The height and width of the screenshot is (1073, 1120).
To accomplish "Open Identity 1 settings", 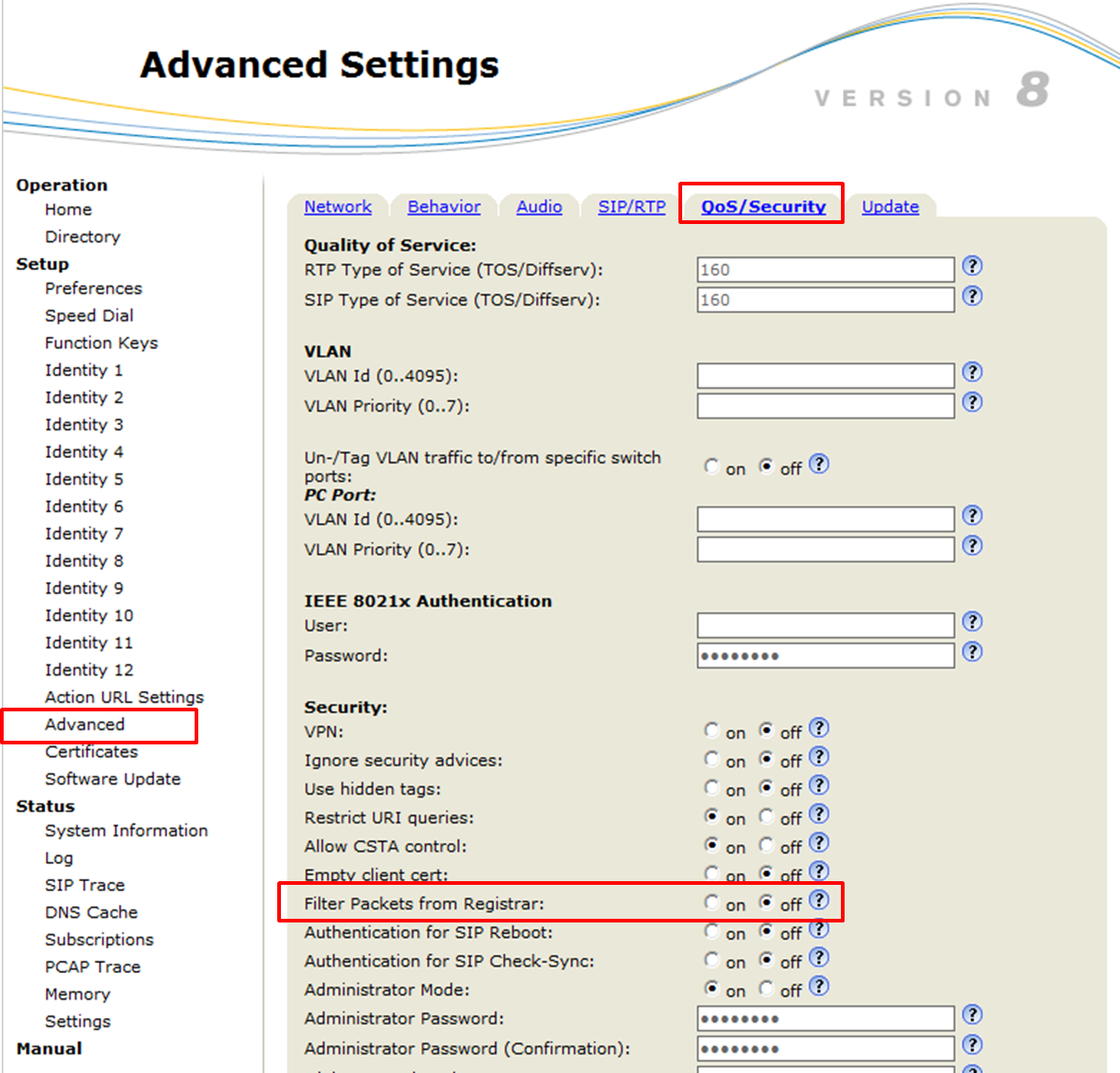I will (x=84, y=370).
